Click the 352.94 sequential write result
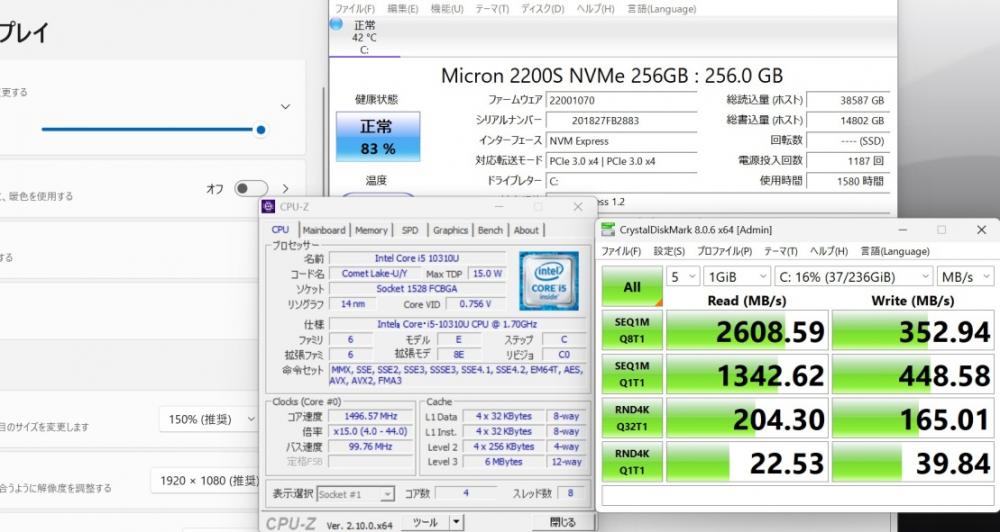The width and height of the screenshot is (1000, 532). coord(913,331)
